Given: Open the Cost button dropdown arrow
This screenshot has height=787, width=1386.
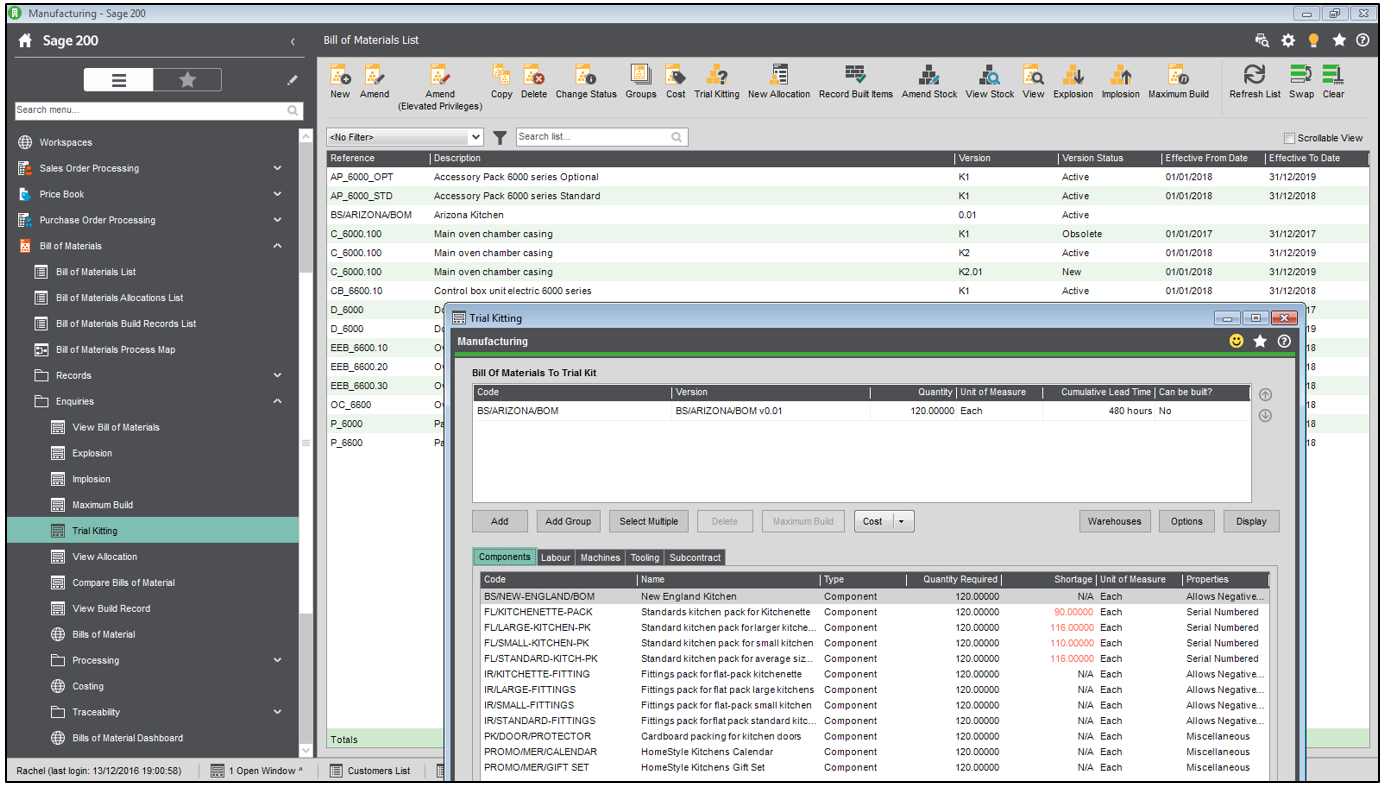Looking at the screenshot, I should click(x=902, y=521).
